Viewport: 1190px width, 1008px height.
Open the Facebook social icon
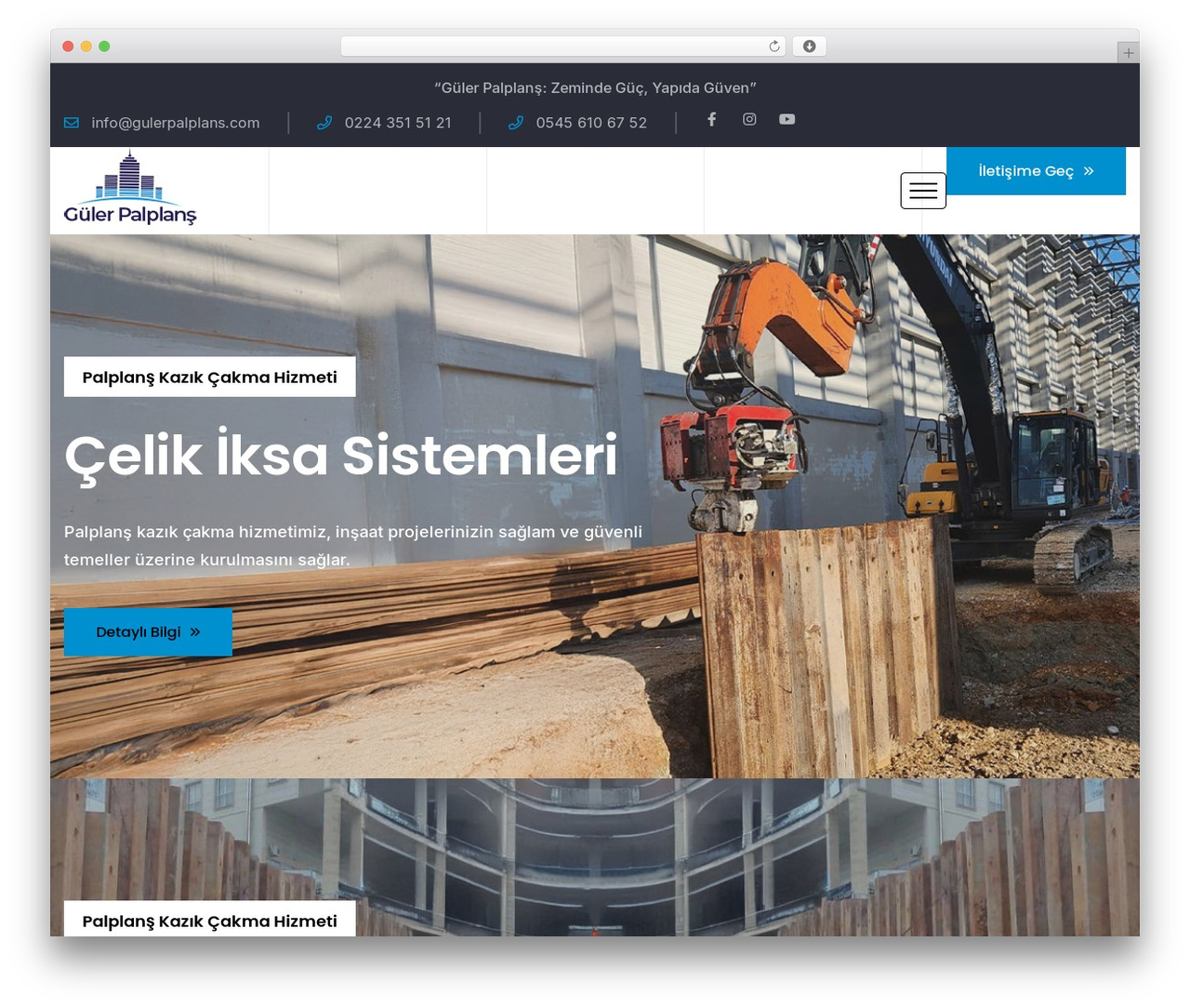tap(711, 119)
